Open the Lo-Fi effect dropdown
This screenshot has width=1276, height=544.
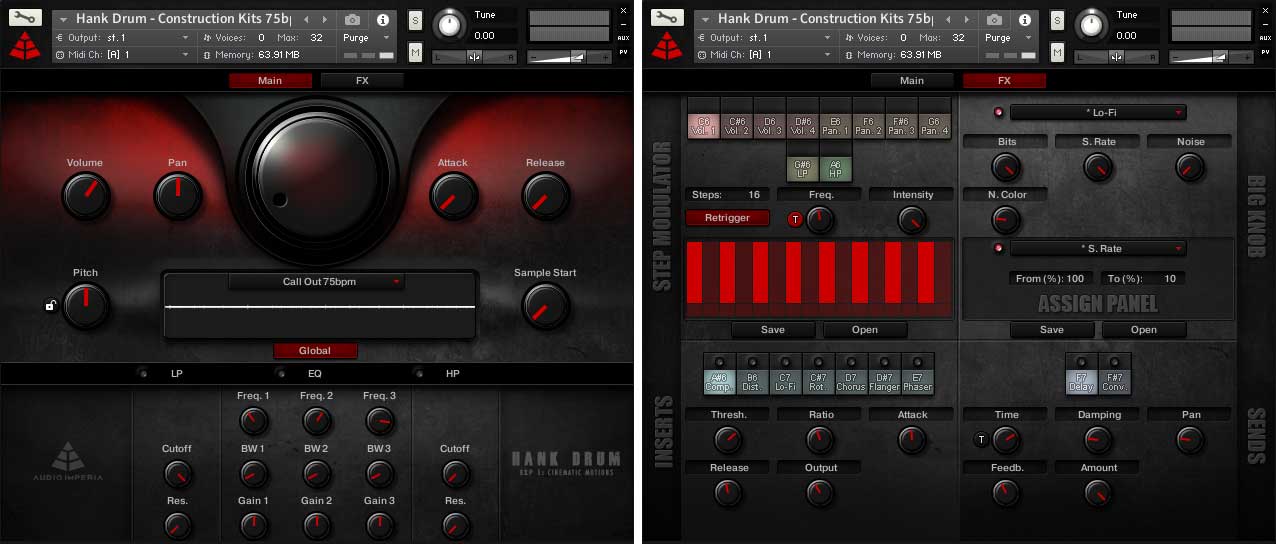(1098, 112)
